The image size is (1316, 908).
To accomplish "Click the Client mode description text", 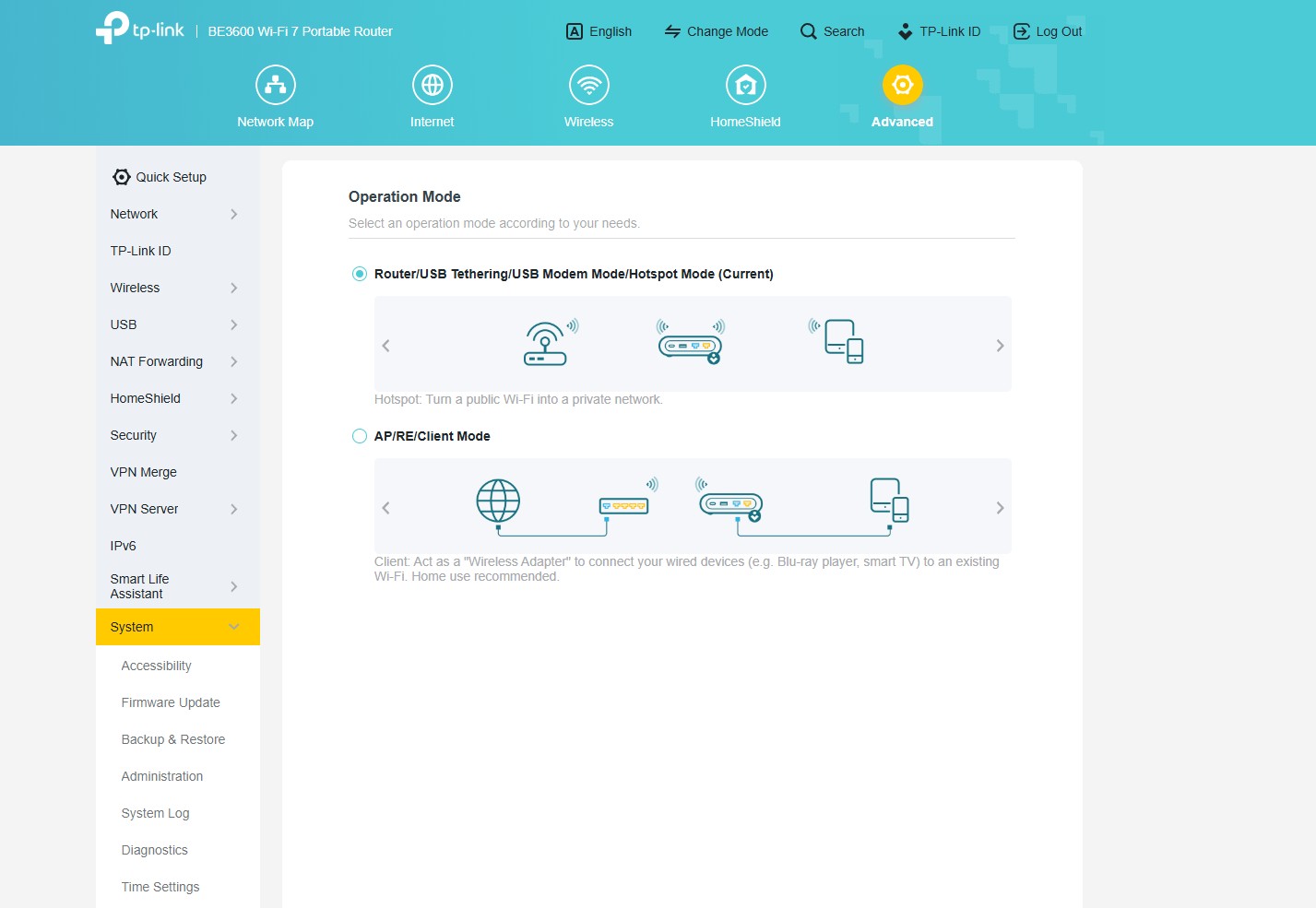I will 687,569.
